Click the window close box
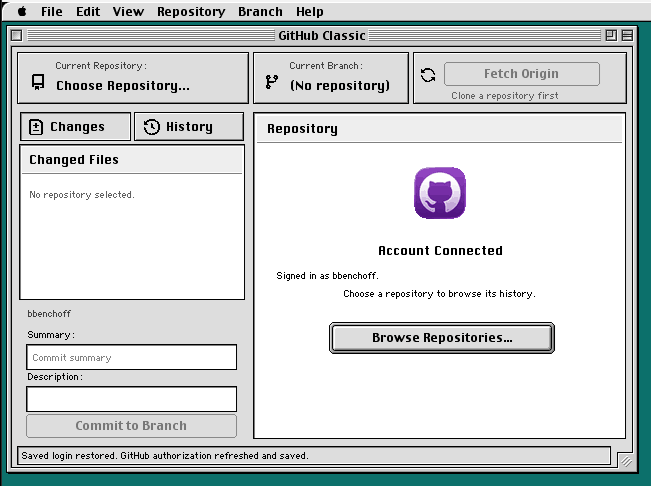Screen dimensions: 651x486 pyautogui.click(x=17, y=36)
